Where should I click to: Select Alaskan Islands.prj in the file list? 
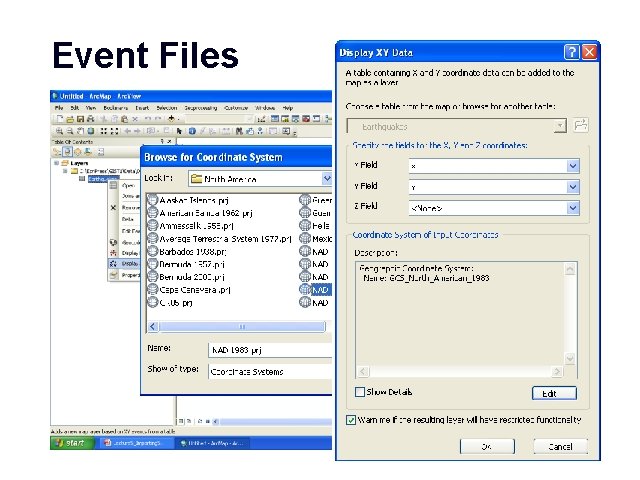coord(188,200)
